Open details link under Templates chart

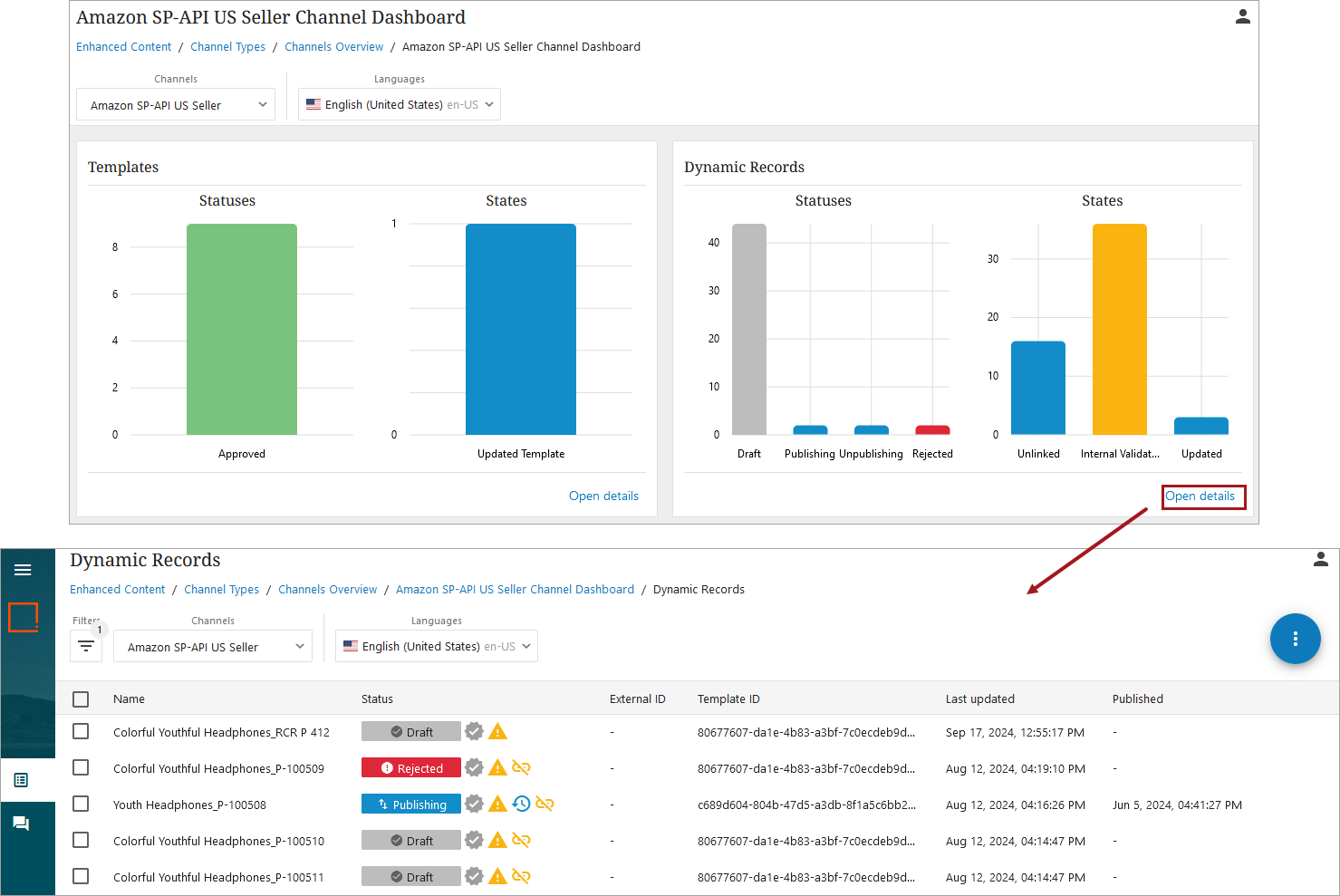tap(603, 496)
